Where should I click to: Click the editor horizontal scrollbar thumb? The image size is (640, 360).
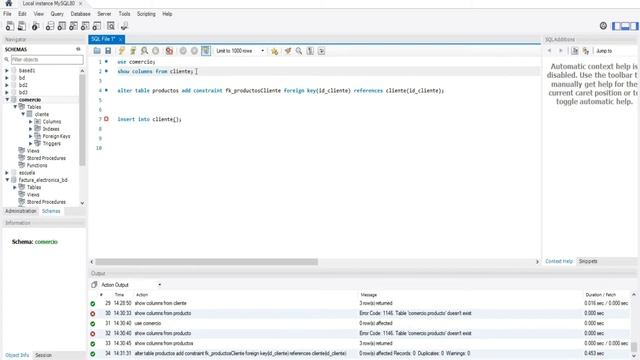click(x=207, y=262)
